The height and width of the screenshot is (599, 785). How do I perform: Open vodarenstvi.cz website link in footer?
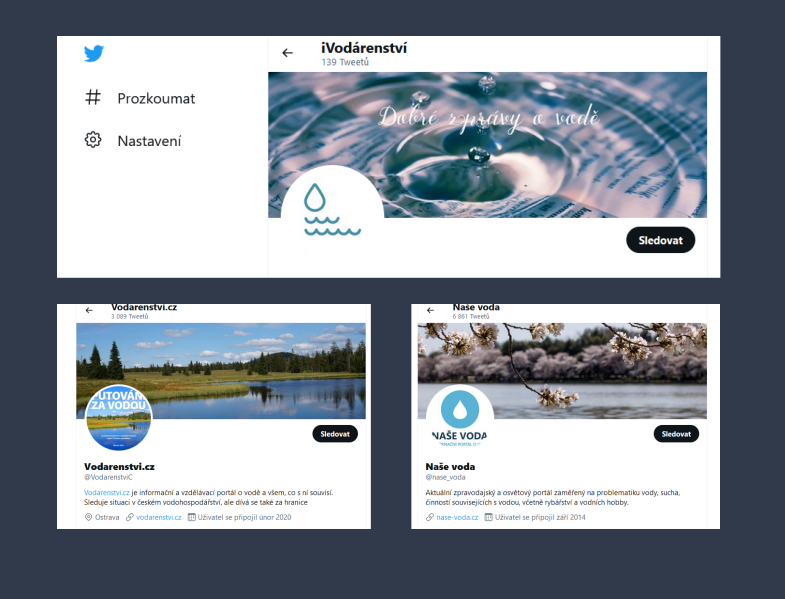pyautogui.click(x=159, y=517)
